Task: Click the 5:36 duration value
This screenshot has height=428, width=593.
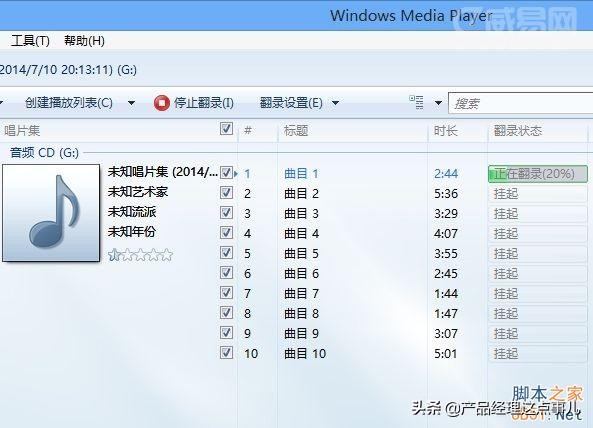Action: (x=446, y=194)
